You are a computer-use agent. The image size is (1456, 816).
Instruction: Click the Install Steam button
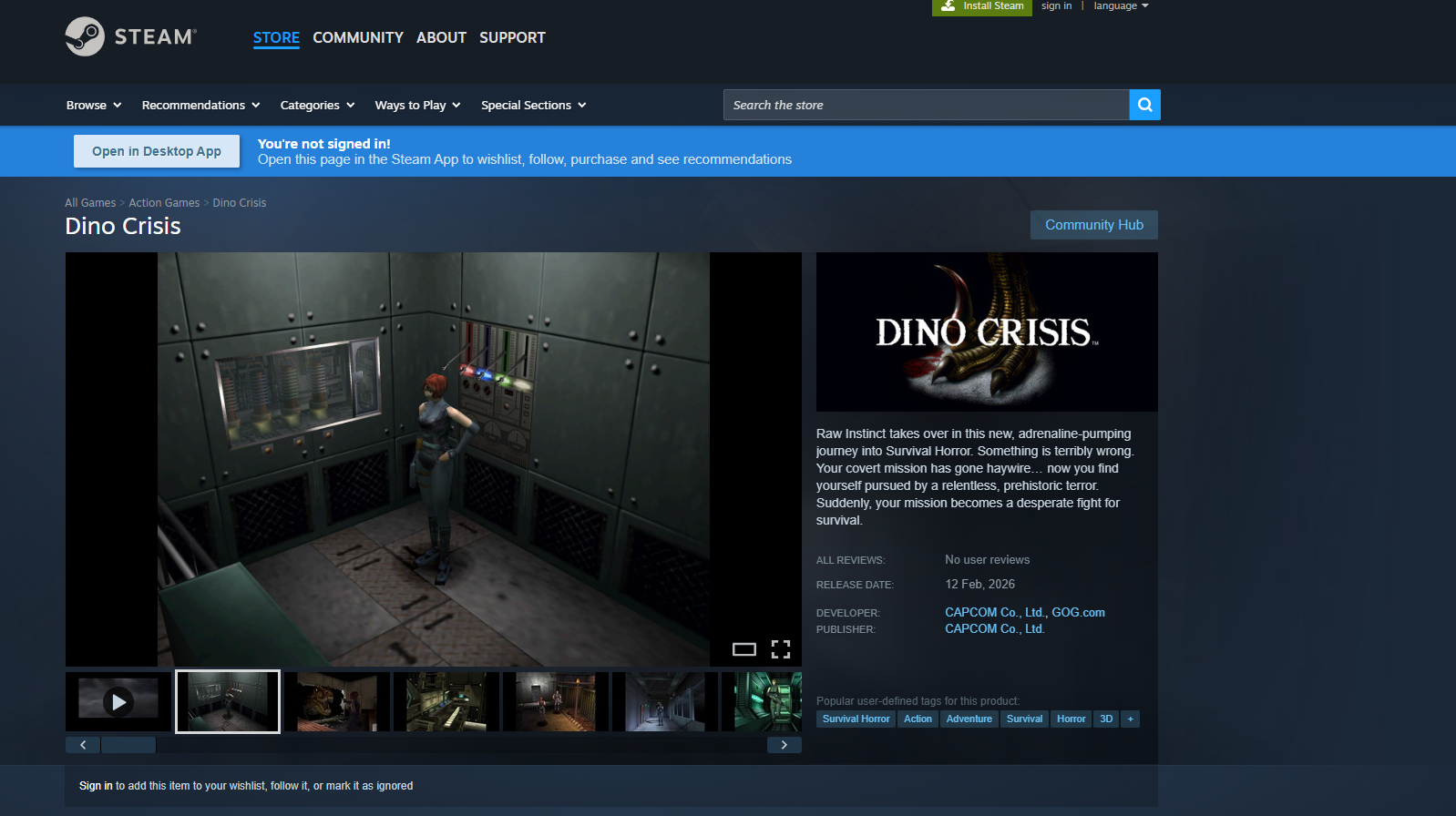tap(982, 6)
